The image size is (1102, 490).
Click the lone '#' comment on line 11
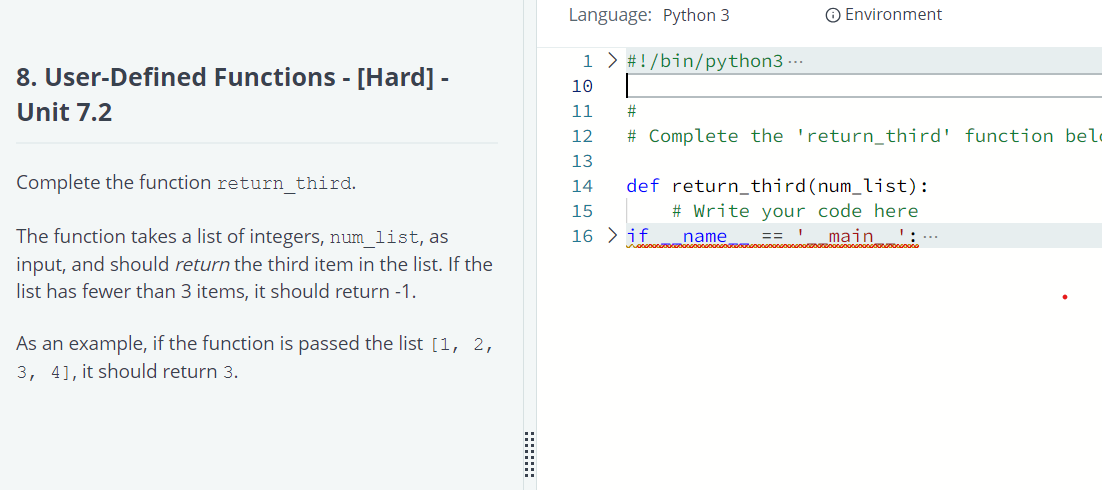point(632,111)
